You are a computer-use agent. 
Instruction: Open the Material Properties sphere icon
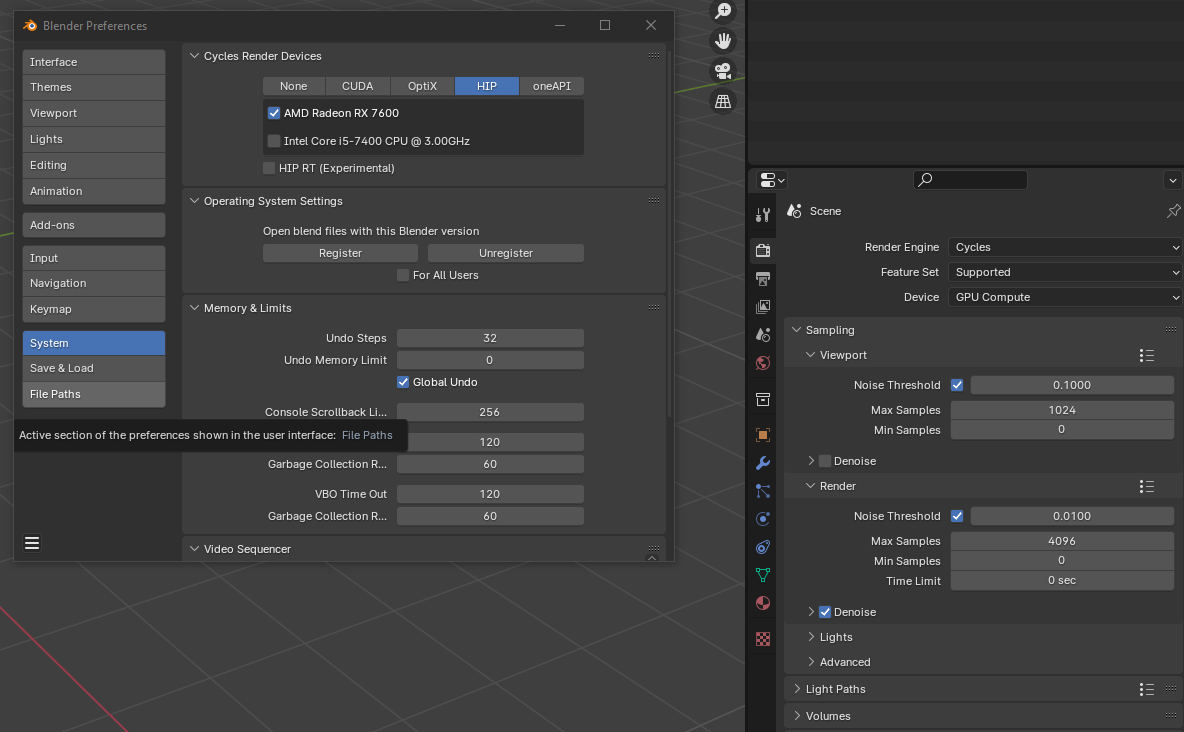coord(762,603)
